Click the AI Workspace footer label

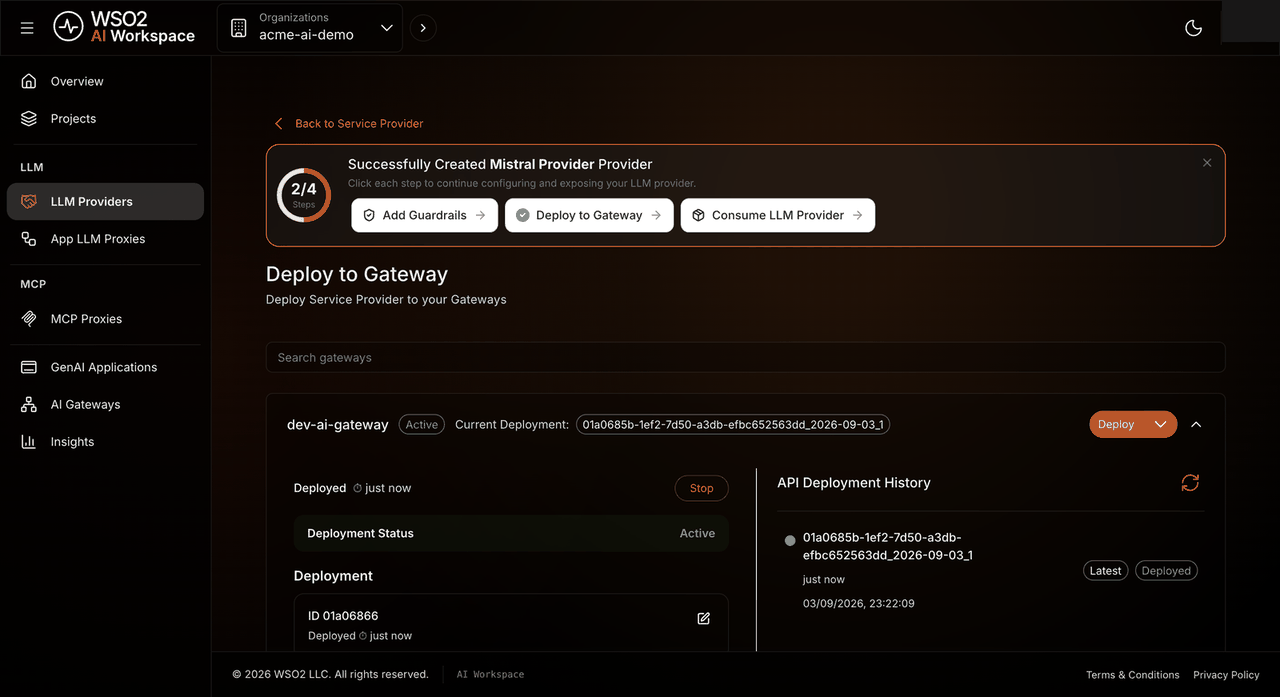coord(490,675)
